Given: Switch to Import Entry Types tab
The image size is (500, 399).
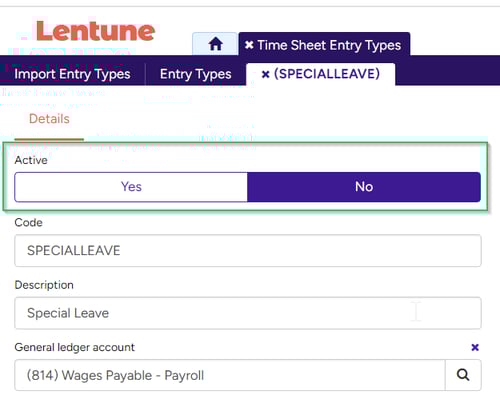Looking at the screenshot, I should [x=72, y=74].
